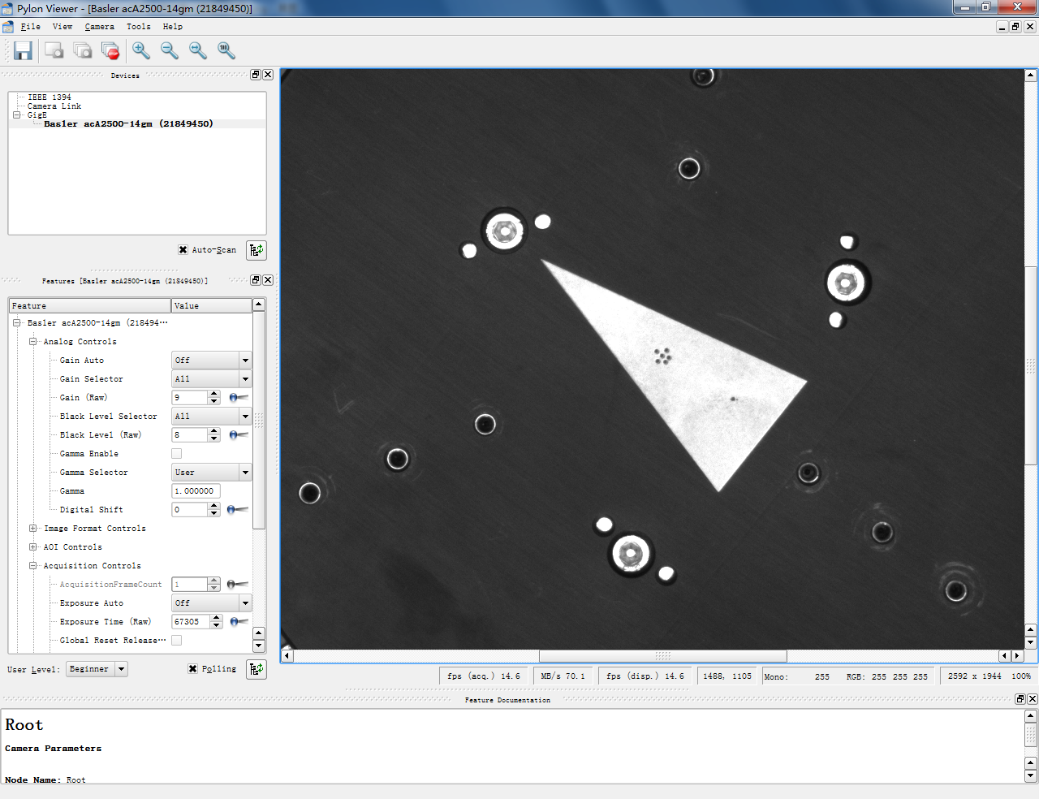Image resolution: width=1039 pixels, height=799 pixels.
Task: Click the Save image toolbar icon
Action: [x=22, y=50]
